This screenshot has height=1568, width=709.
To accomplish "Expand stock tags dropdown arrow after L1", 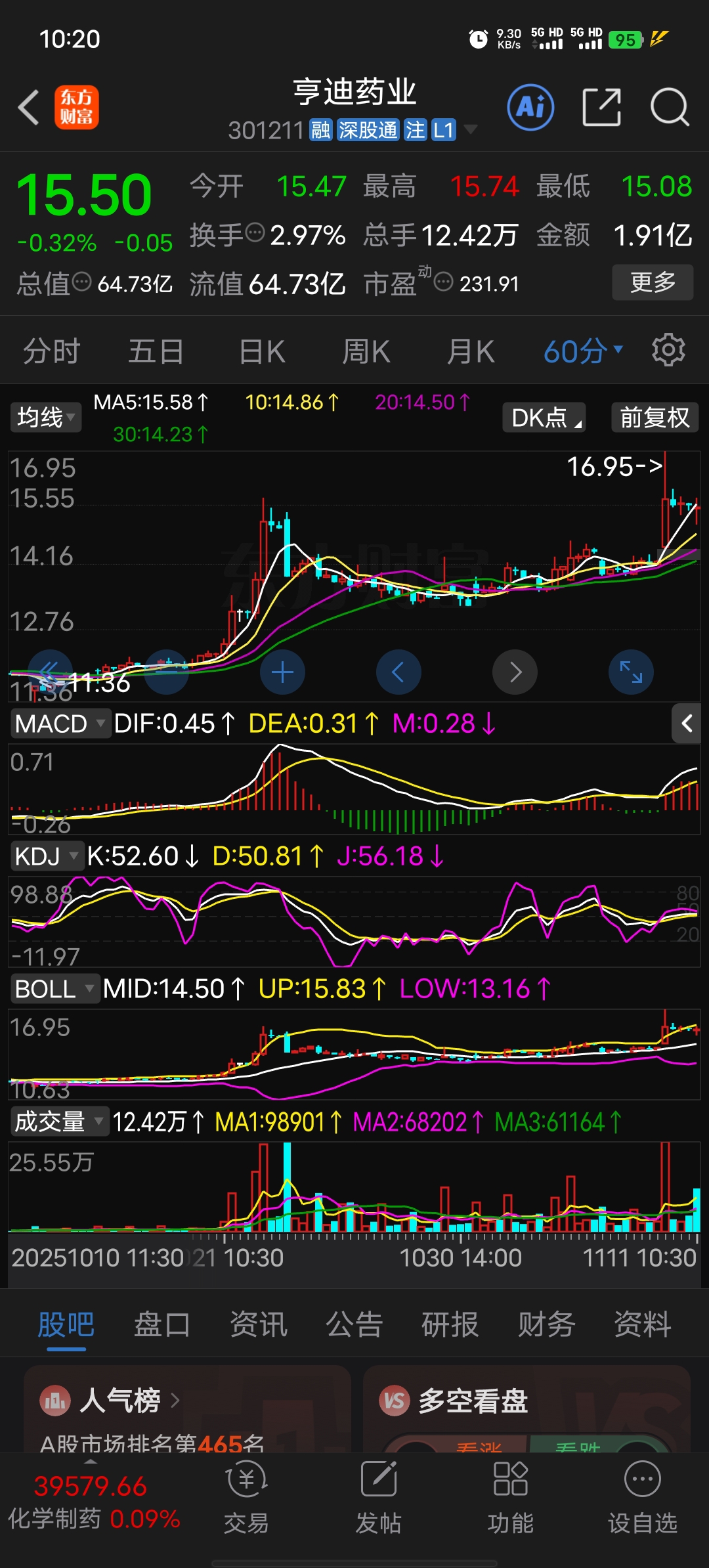I will [x=471, y=129].
